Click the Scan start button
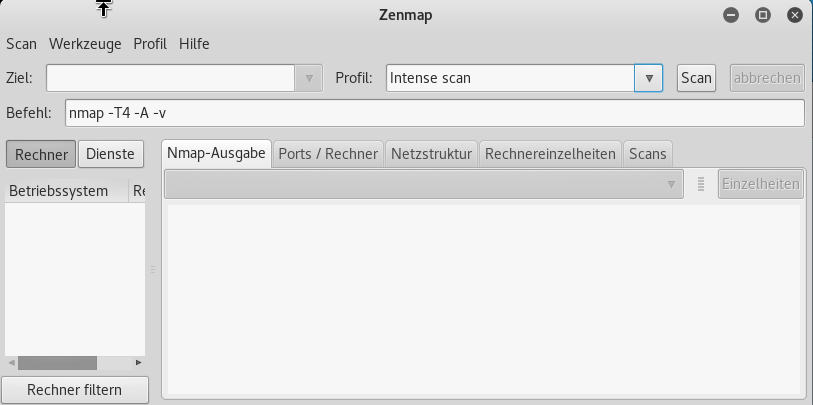This screenshot has width=813, height=405. click(x=696, y=78)
